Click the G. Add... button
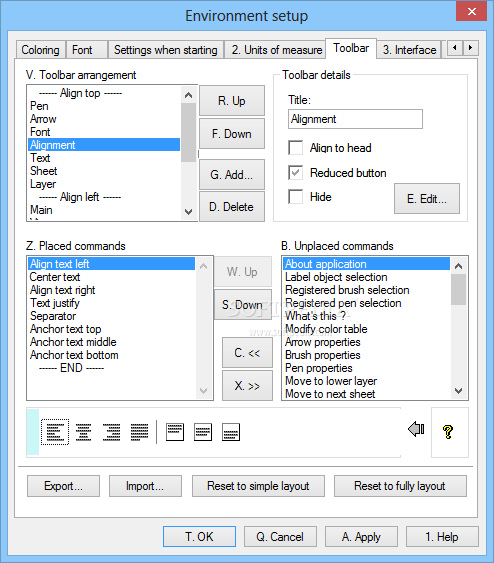This screenshot has width=494, height=563. (232, 175)
